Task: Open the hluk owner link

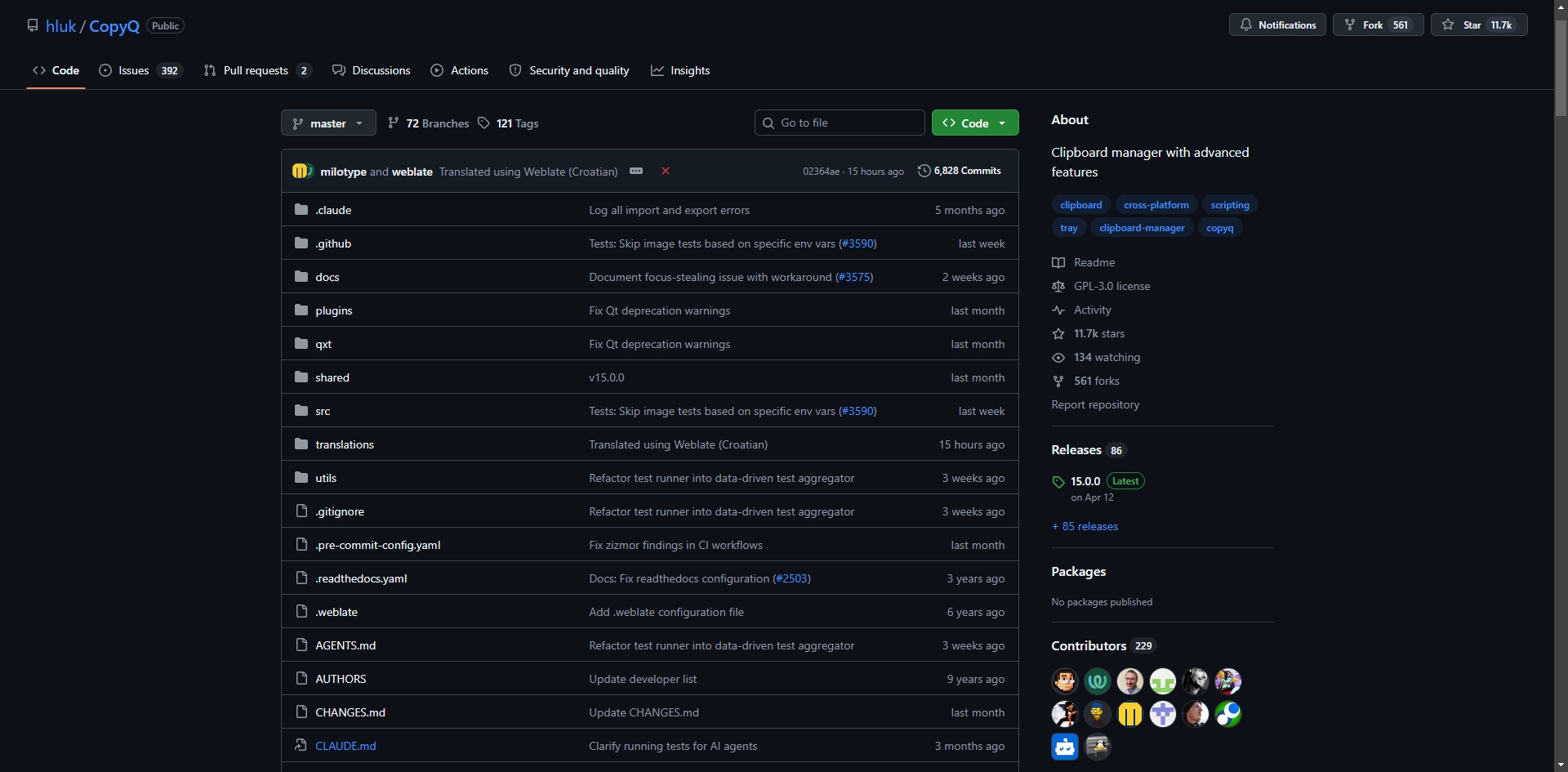Action: click(x=60, y=26)
